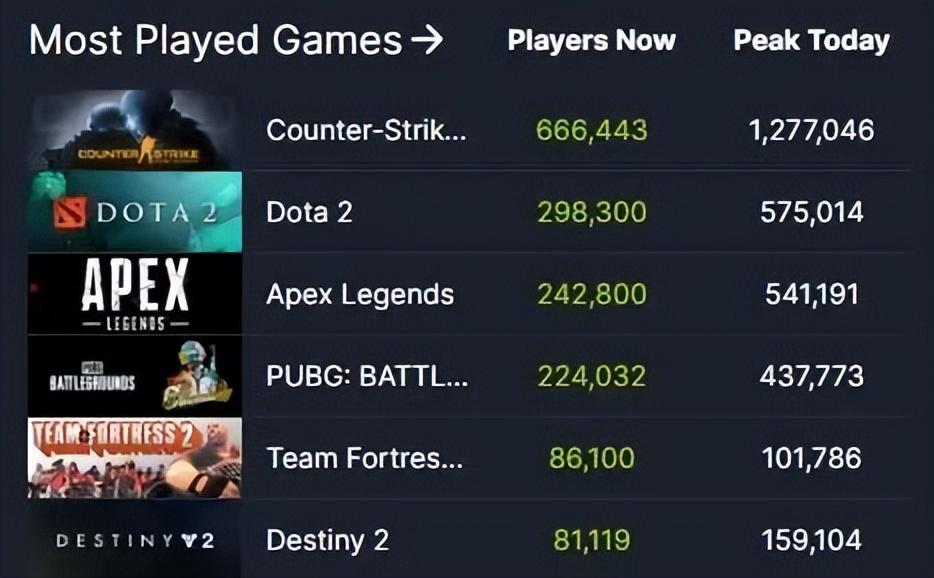The image size is (934, 578).
Task: Open the Destiny 2 title link
Action: click(328, 540)
